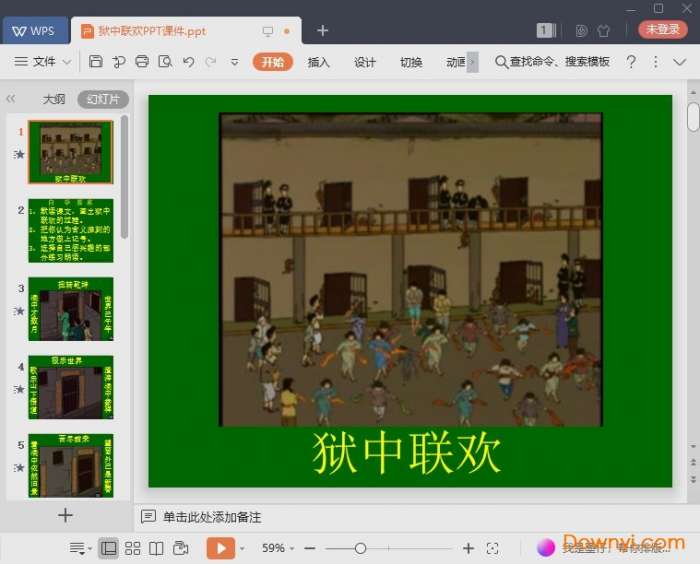Select slide 2 thumbnail with text list
The width and height of the screenshot is (700, 564).
[x=71, y=230]
